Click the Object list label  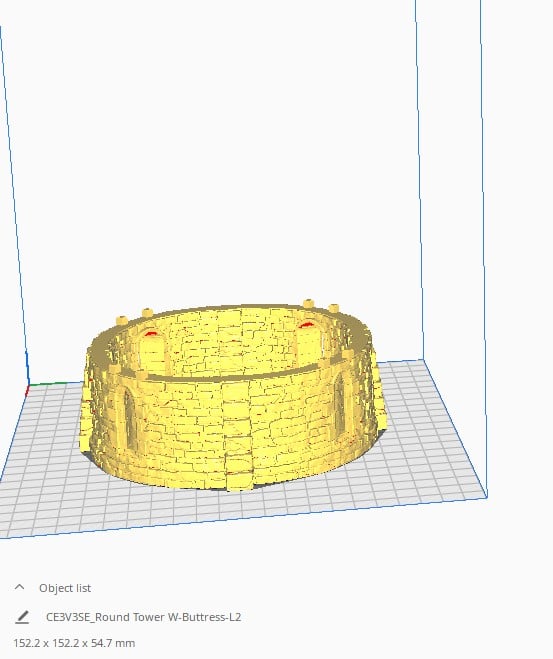point(65,588)
